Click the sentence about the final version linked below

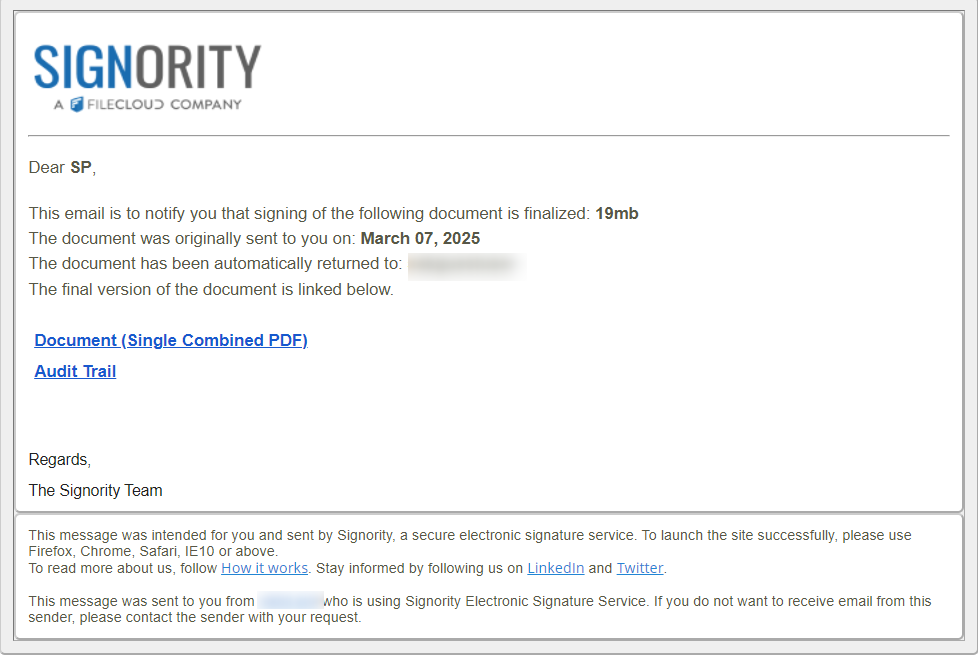(x=211, y=290)
